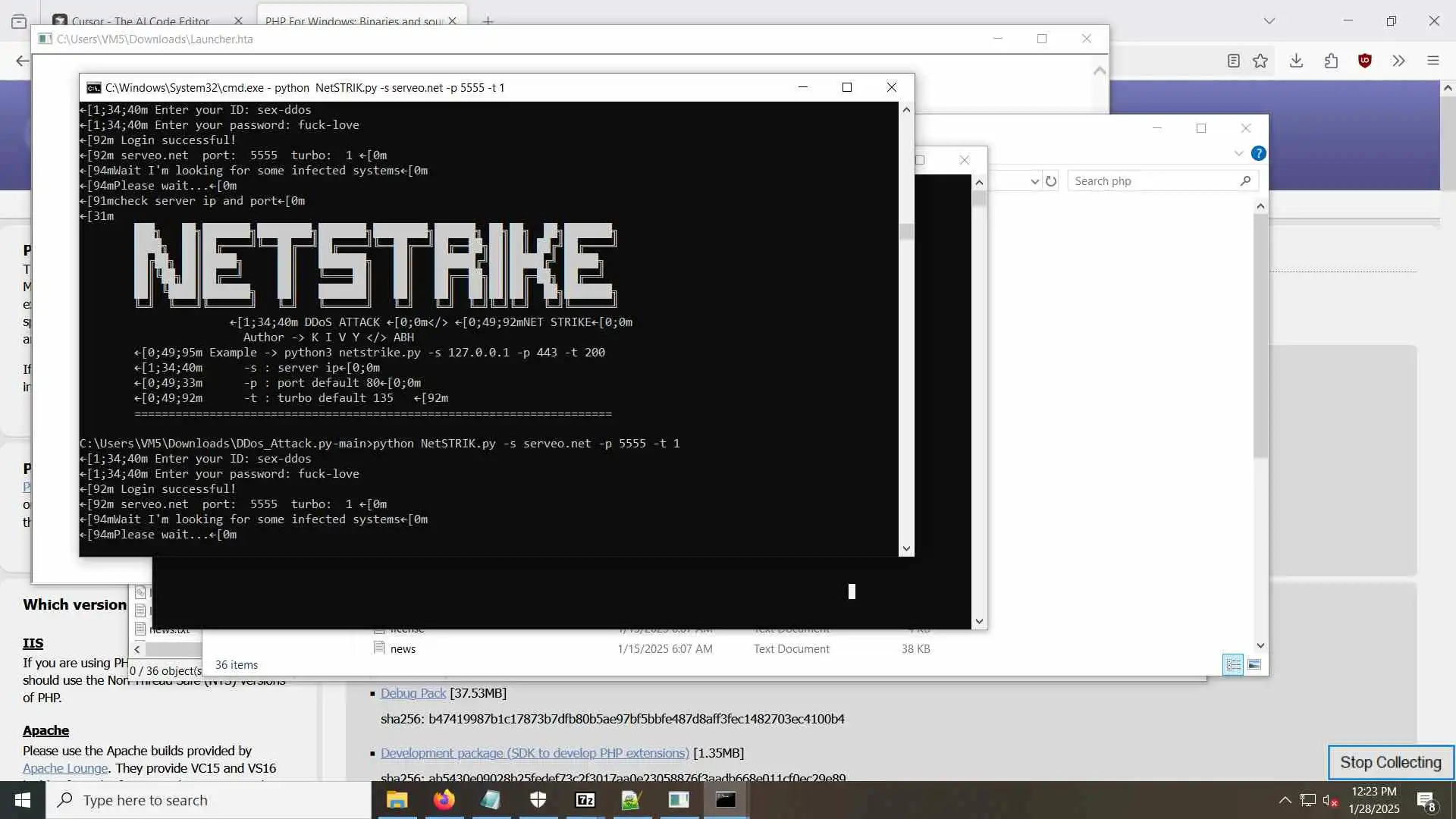Click the Search php input field
Screen dimensions: 1456x819
pos(1153,181)
